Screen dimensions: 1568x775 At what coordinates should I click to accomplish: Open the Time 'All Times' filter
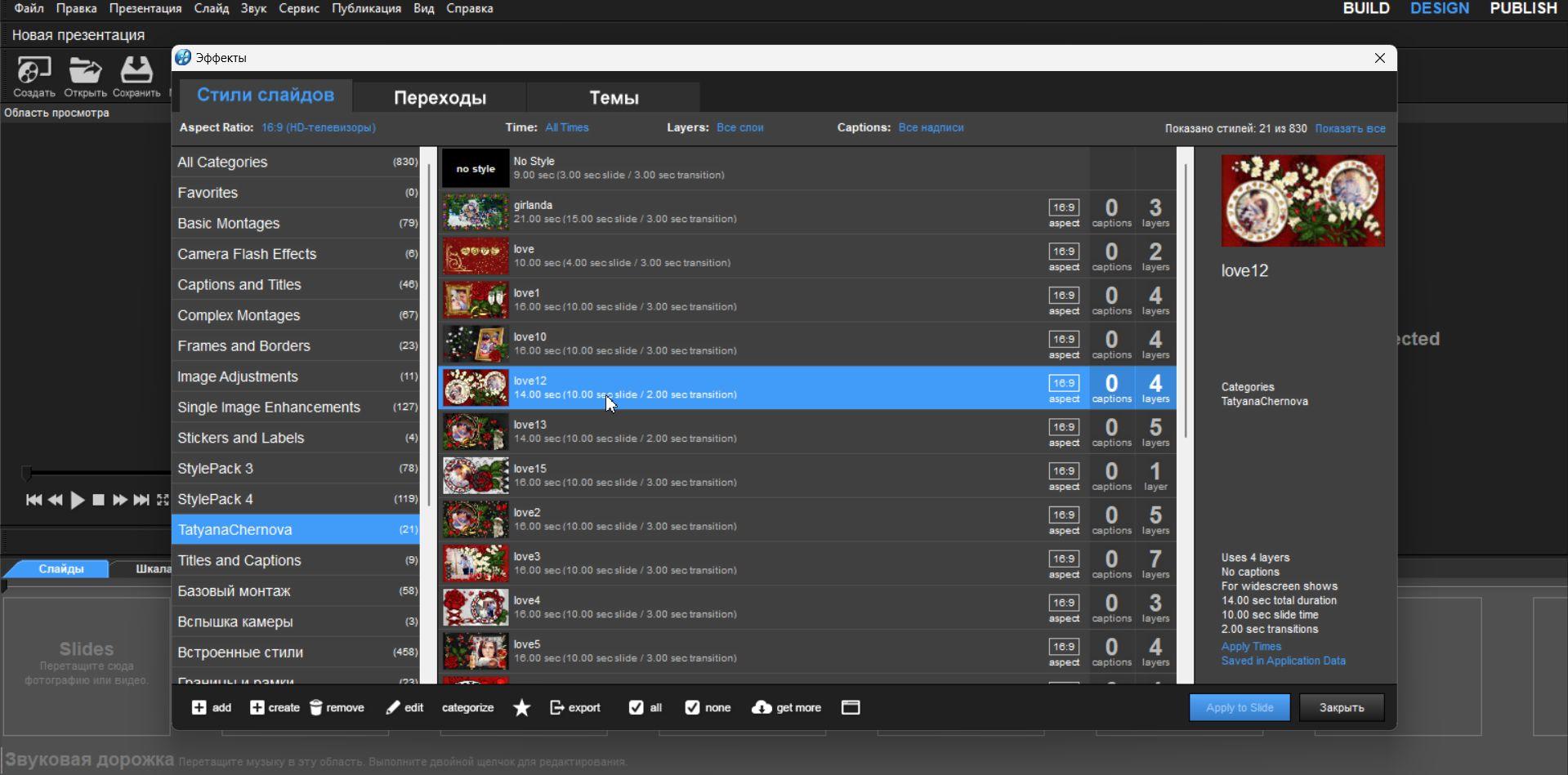pyautogui.click(x=567, y=127)
